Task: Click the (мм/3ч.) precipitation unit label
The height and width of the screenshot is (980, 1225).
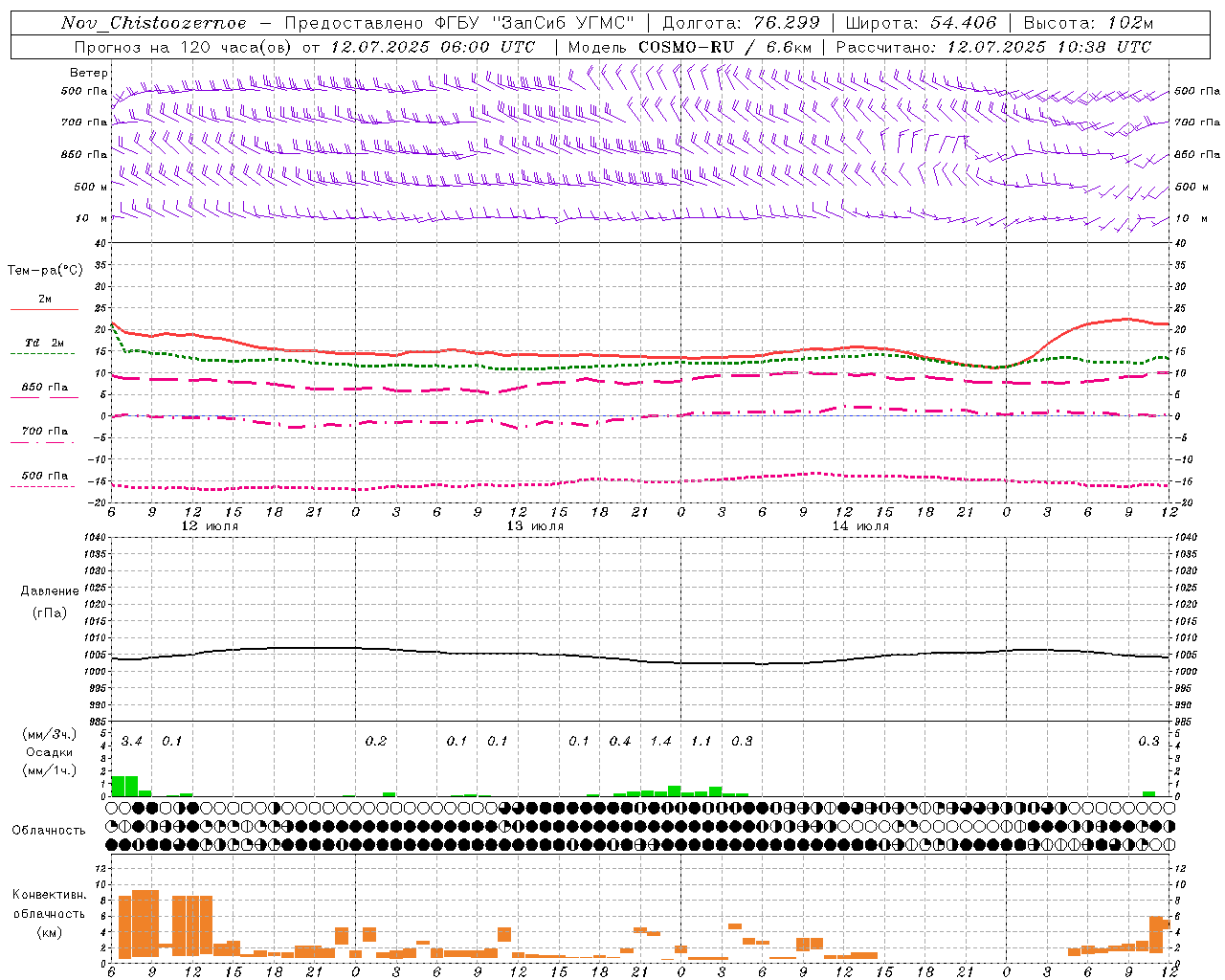Action: tap(48, 734)
